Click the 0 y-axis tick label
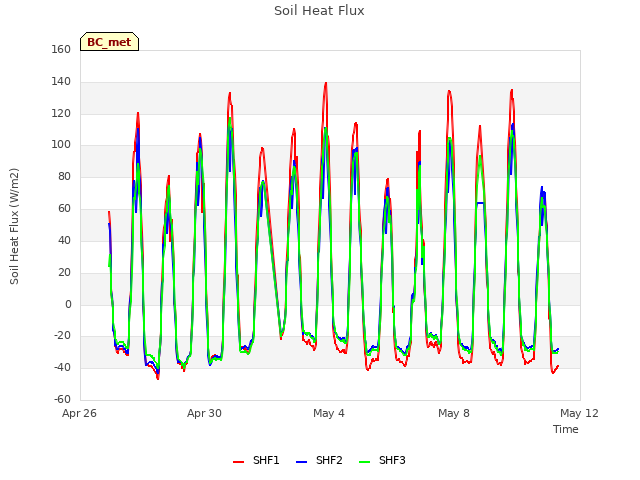 pyautogui.click(x=68, y=304)
